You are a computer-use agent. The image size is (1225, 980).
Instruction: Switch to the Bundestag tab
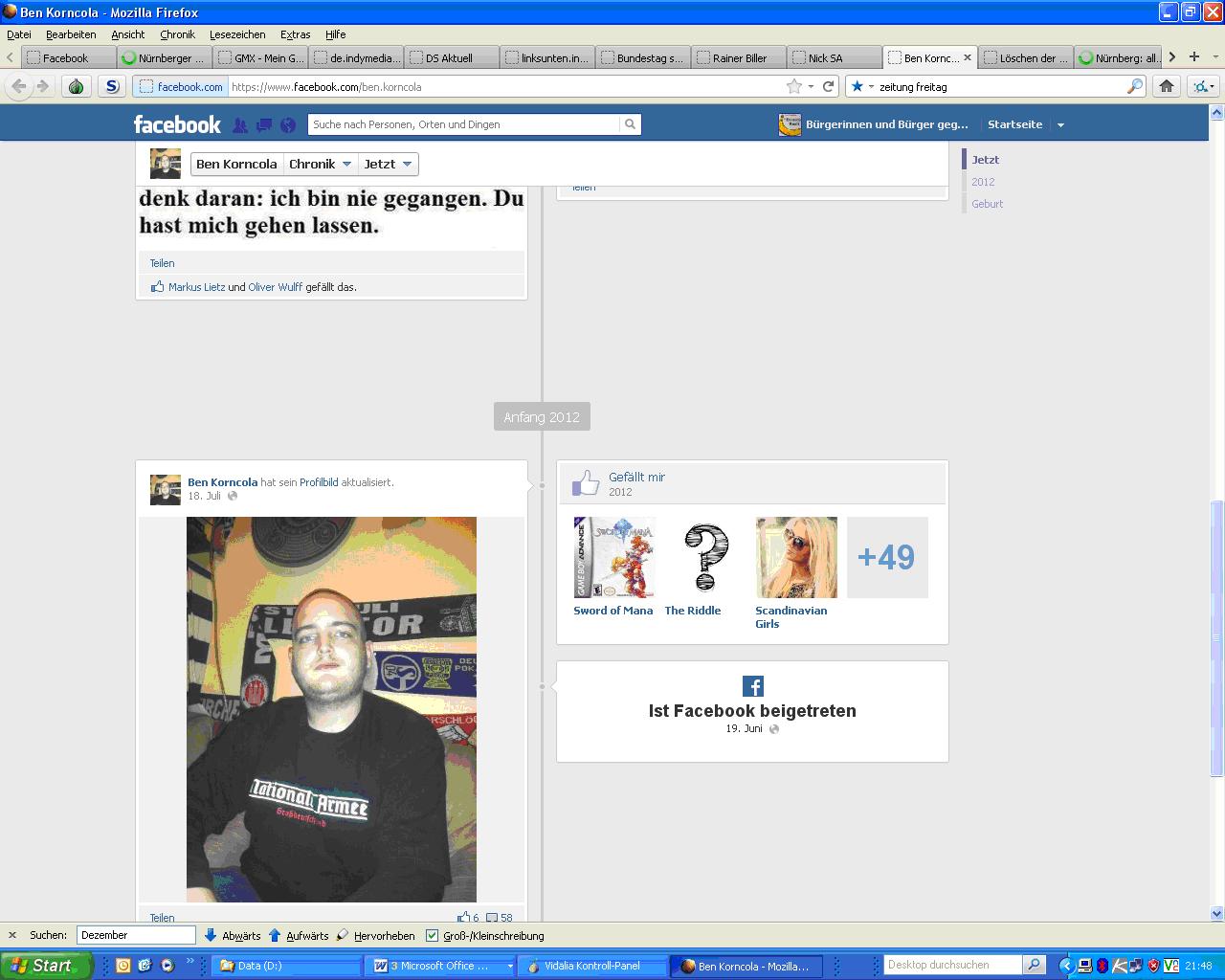click(642, 57)
